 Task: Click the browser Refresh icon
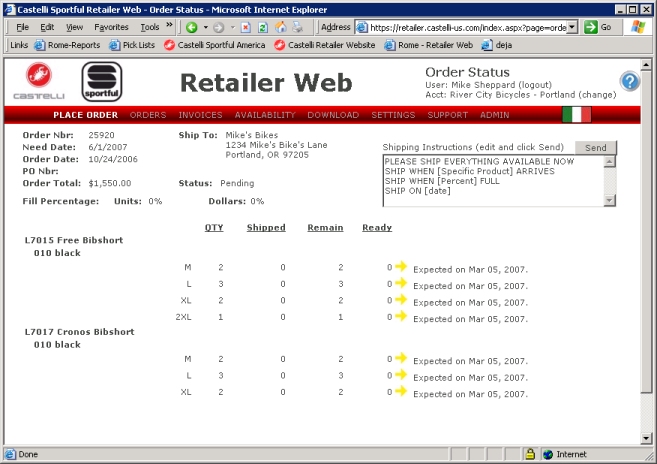point(263,27)
